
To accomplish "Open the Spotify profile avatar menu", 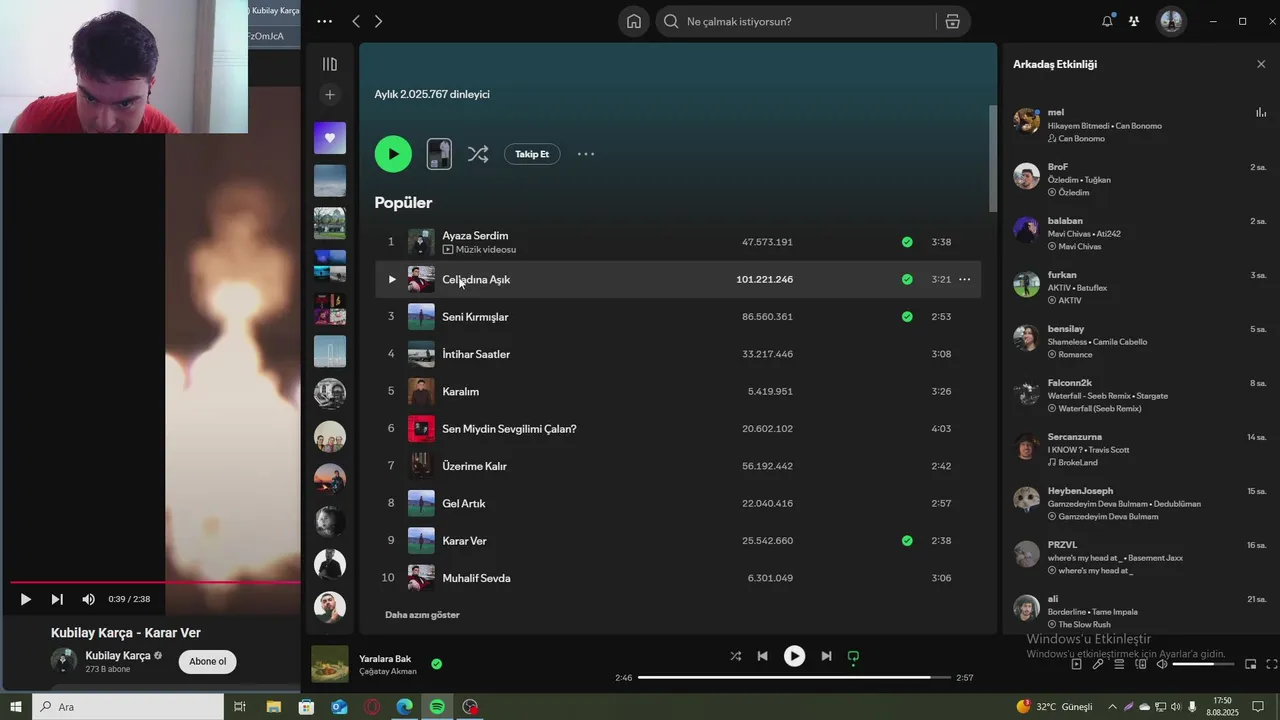I will 1171,21.
